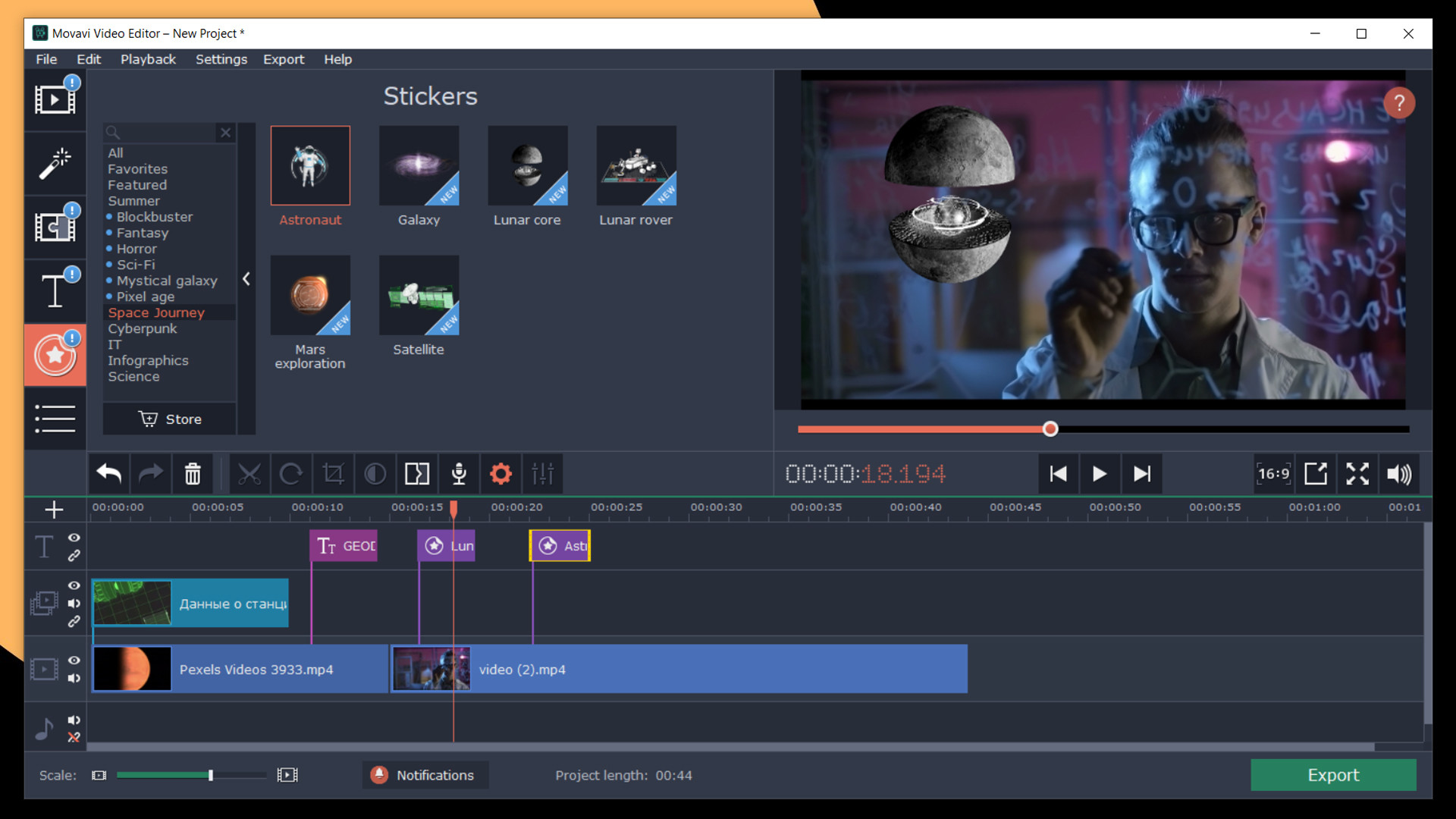
Task: Select the Scissors split tool
Action: point(250,473)
